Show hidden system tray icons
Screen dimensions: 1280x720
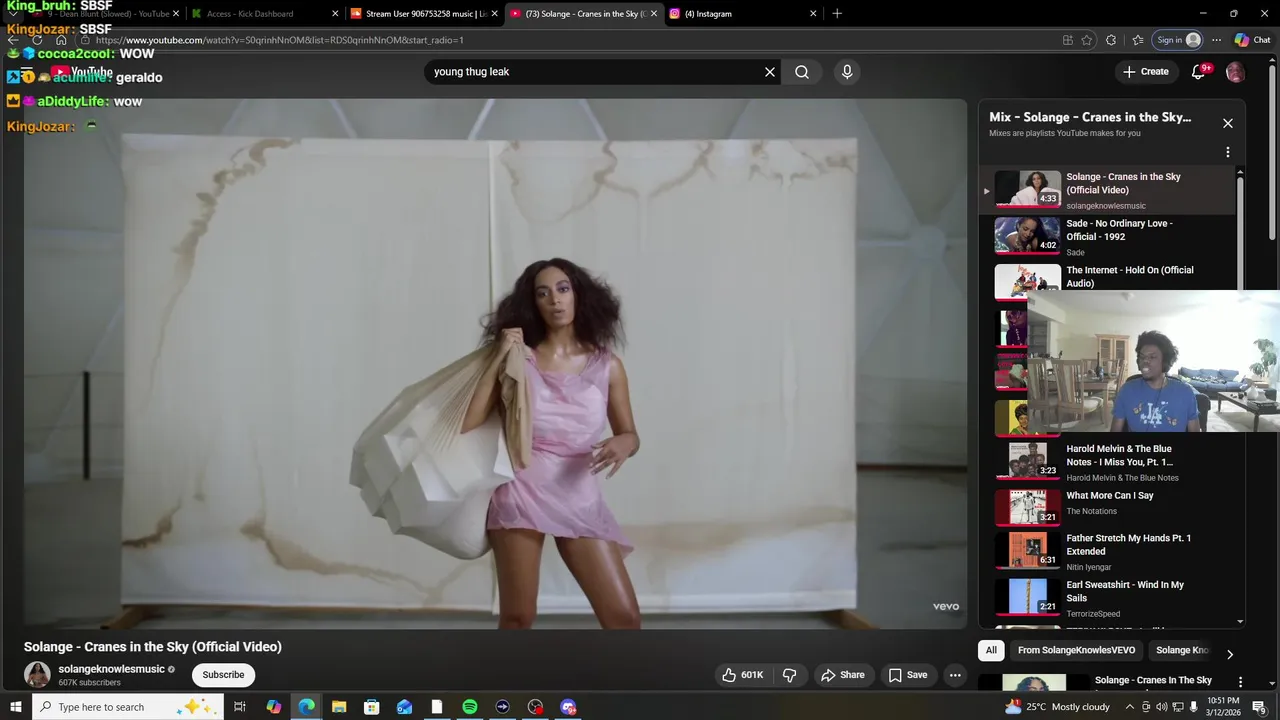1130,707
